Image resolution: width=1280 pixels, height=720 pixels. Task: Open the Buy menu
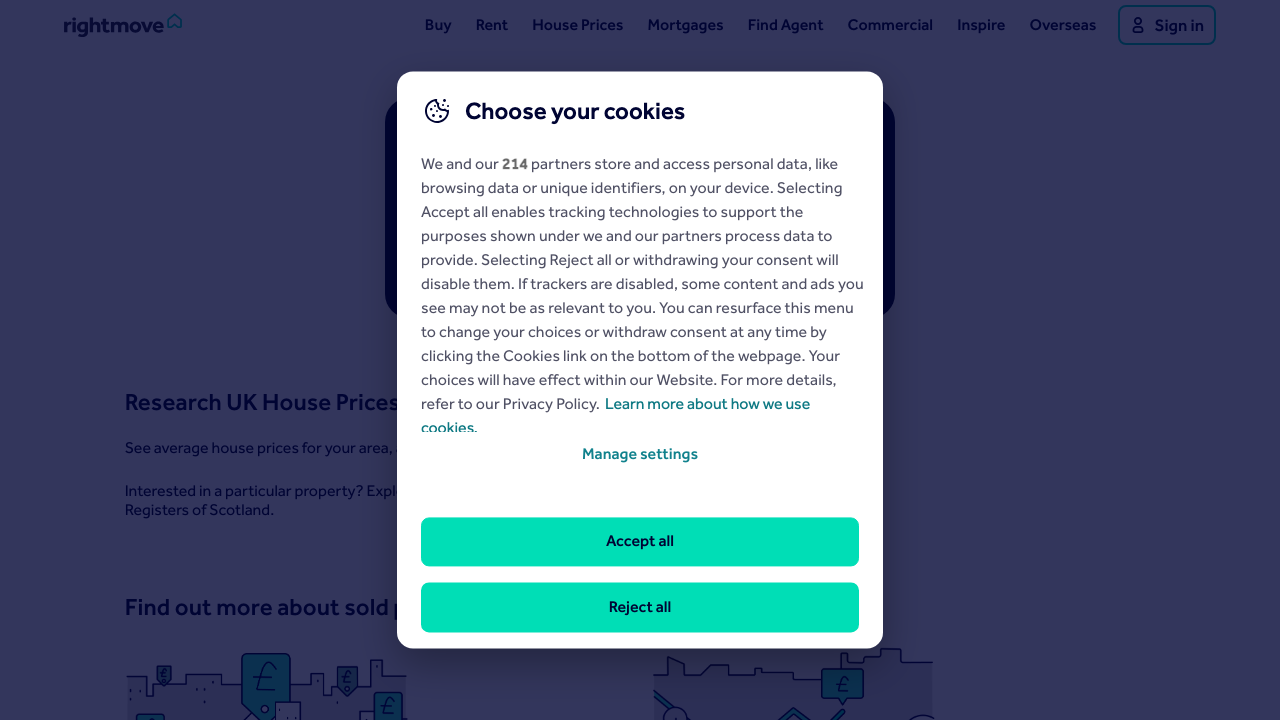(x=438, y=25)
